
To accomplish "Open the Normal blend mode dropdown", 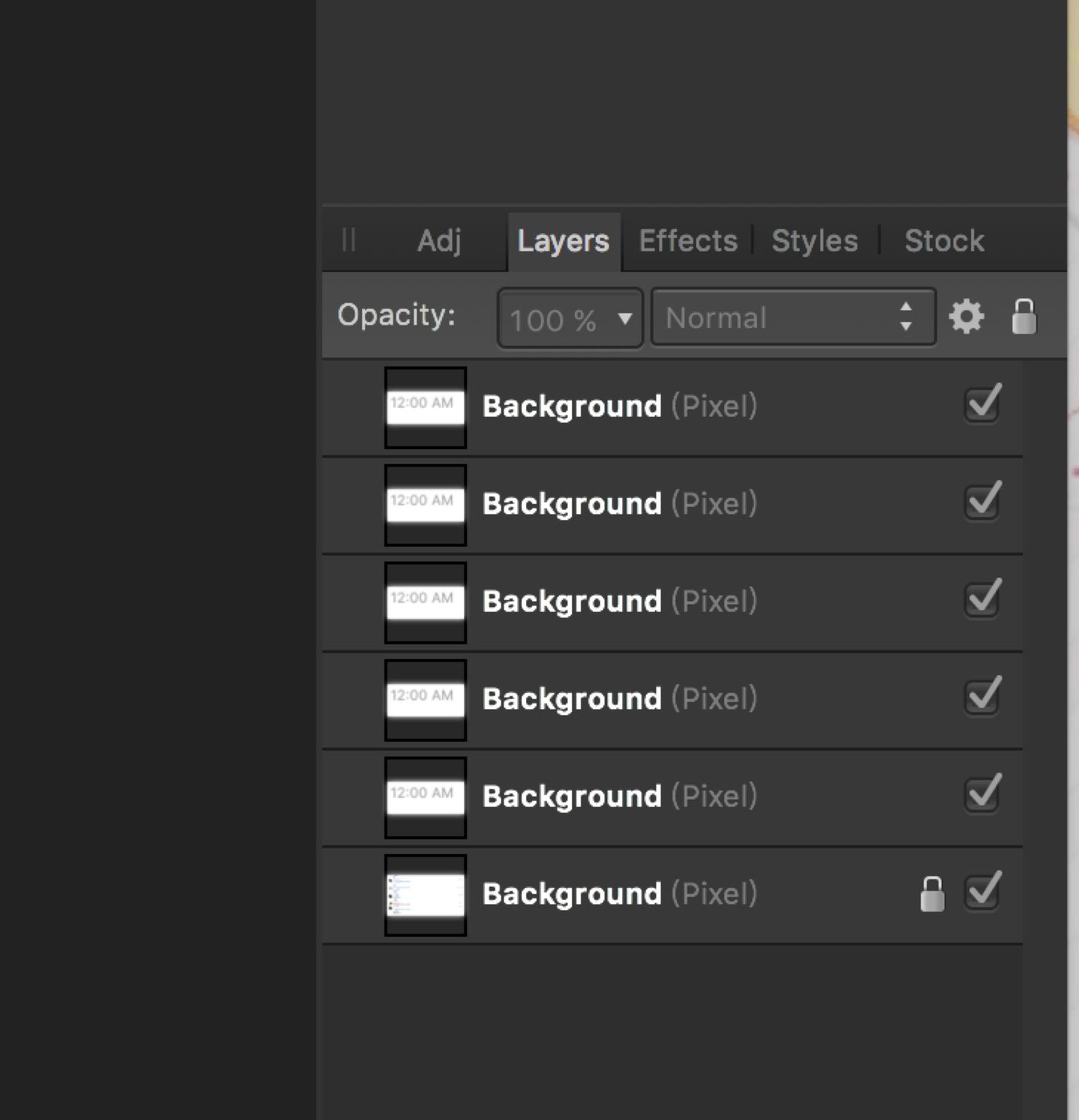I will pyautogui.click(x=792, y=318).
